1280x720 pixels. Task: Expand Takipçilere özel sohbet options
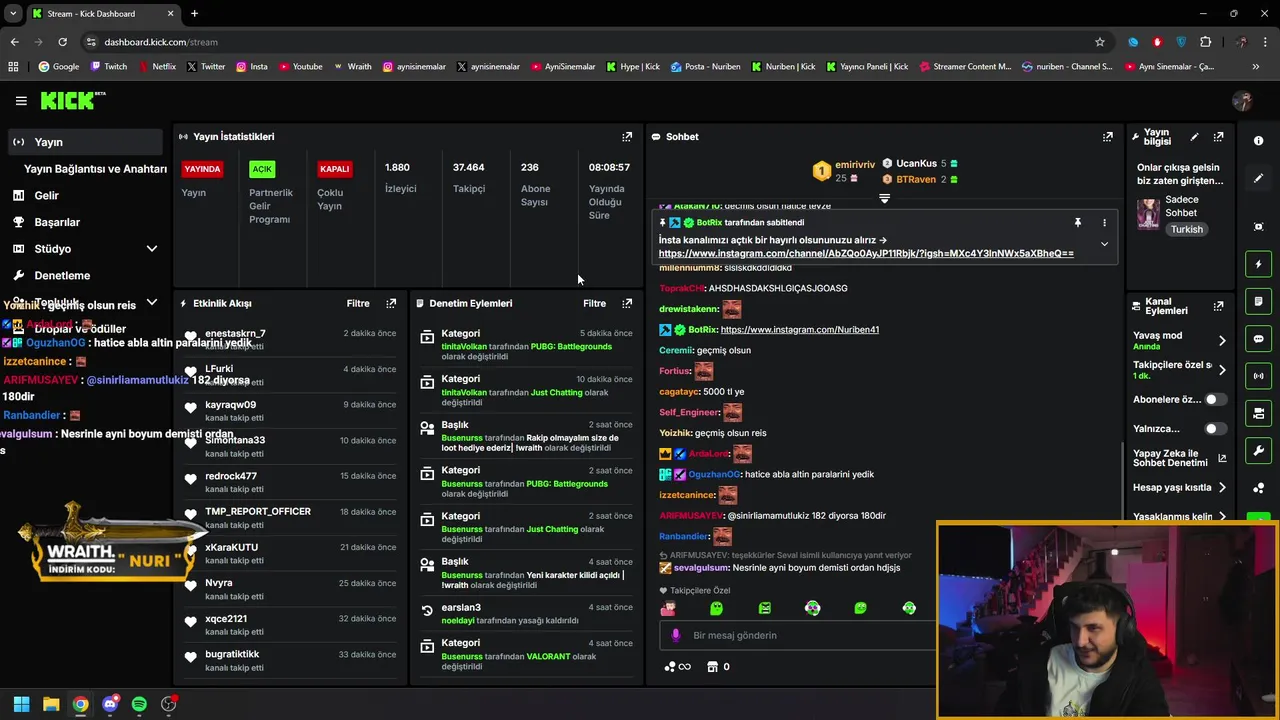(x=1222, y=370)
